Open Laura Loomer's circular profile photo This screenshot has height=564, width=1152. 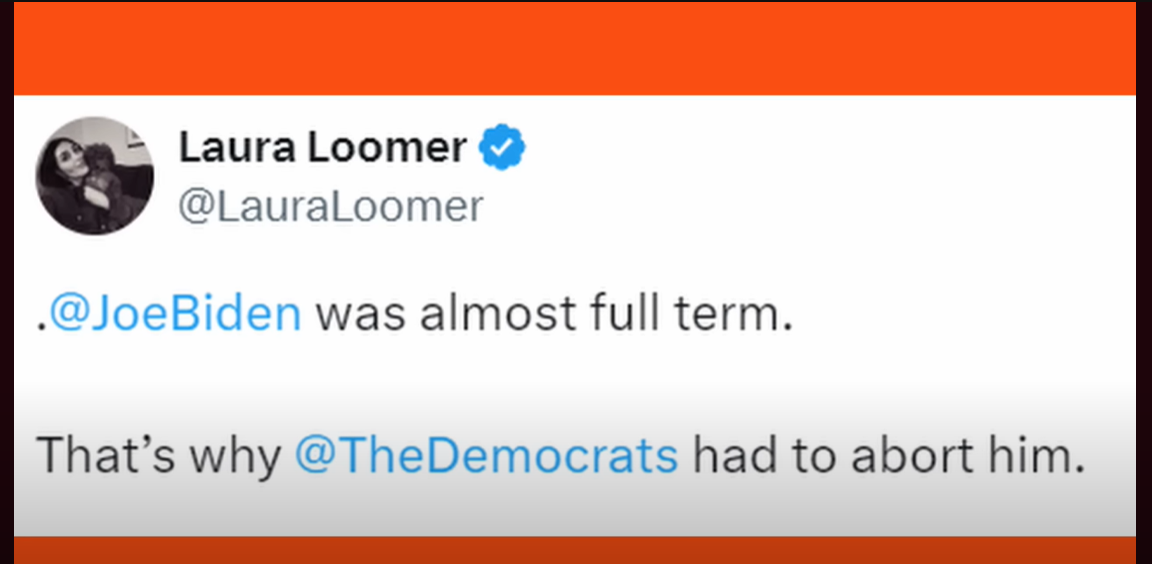[x=94, y=176]
